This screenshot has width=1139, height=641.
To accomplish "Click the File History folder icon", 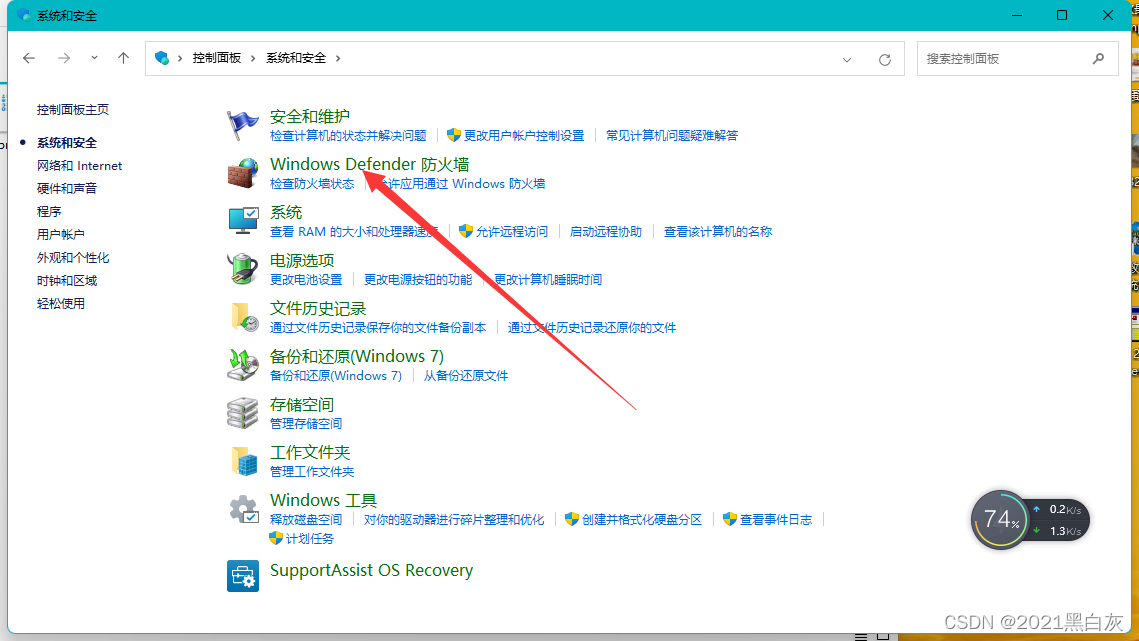I will (243, 317).
